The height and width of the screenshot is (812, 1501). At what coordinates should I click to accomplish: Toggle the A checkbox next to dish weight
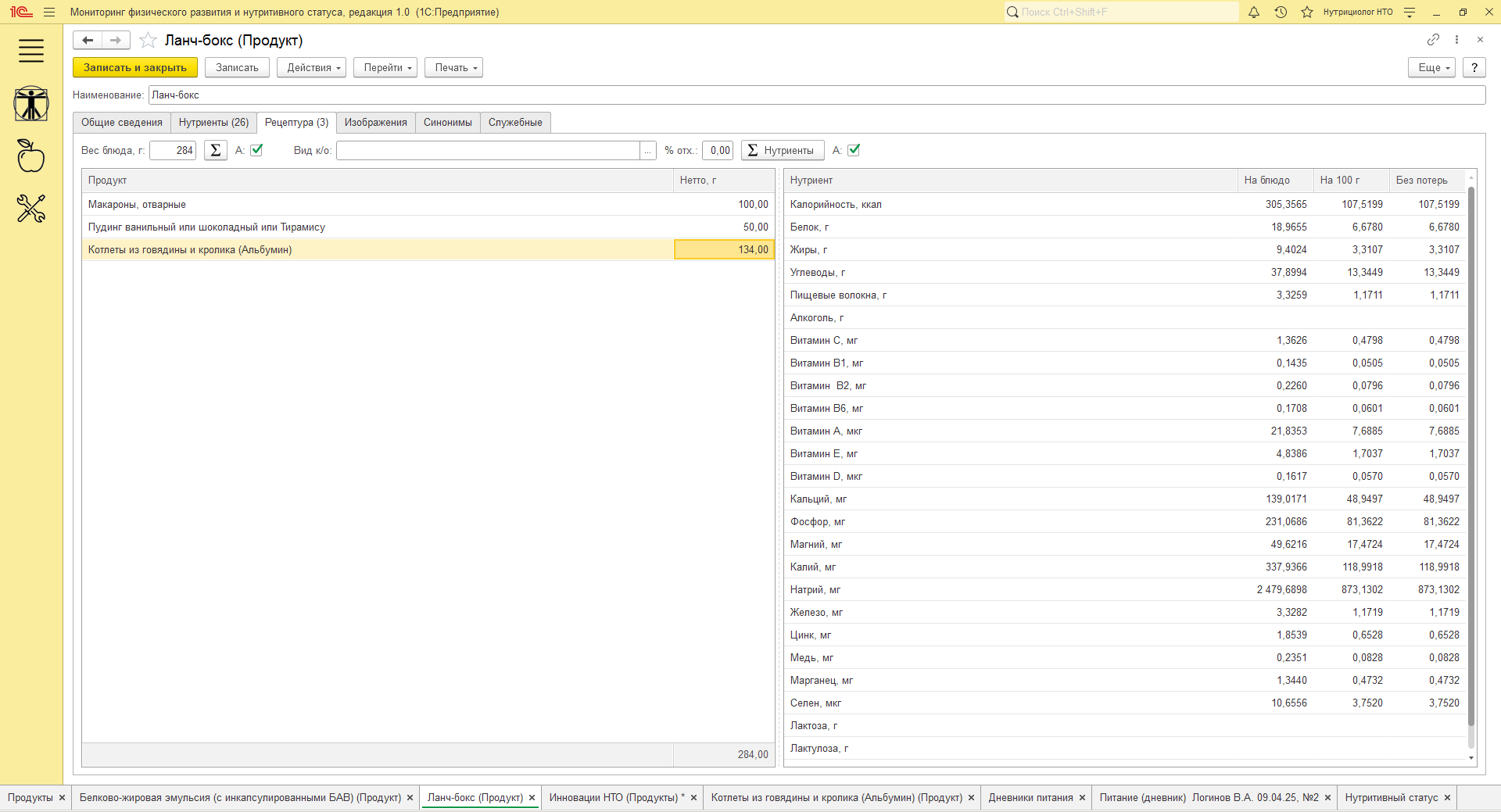click(256, 150)
